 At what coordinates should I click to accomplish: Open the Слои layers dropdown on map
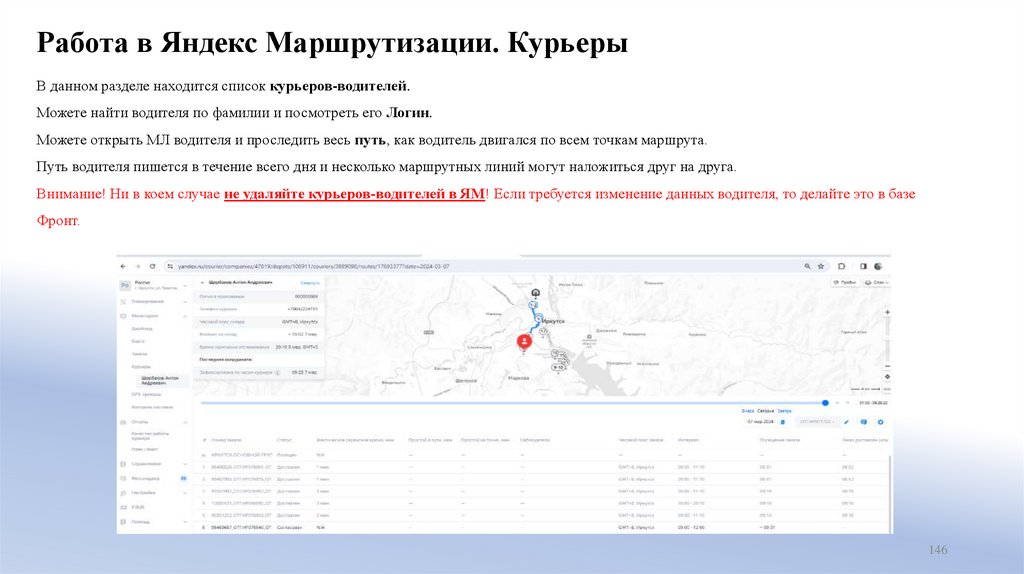(x=876, y=282)
